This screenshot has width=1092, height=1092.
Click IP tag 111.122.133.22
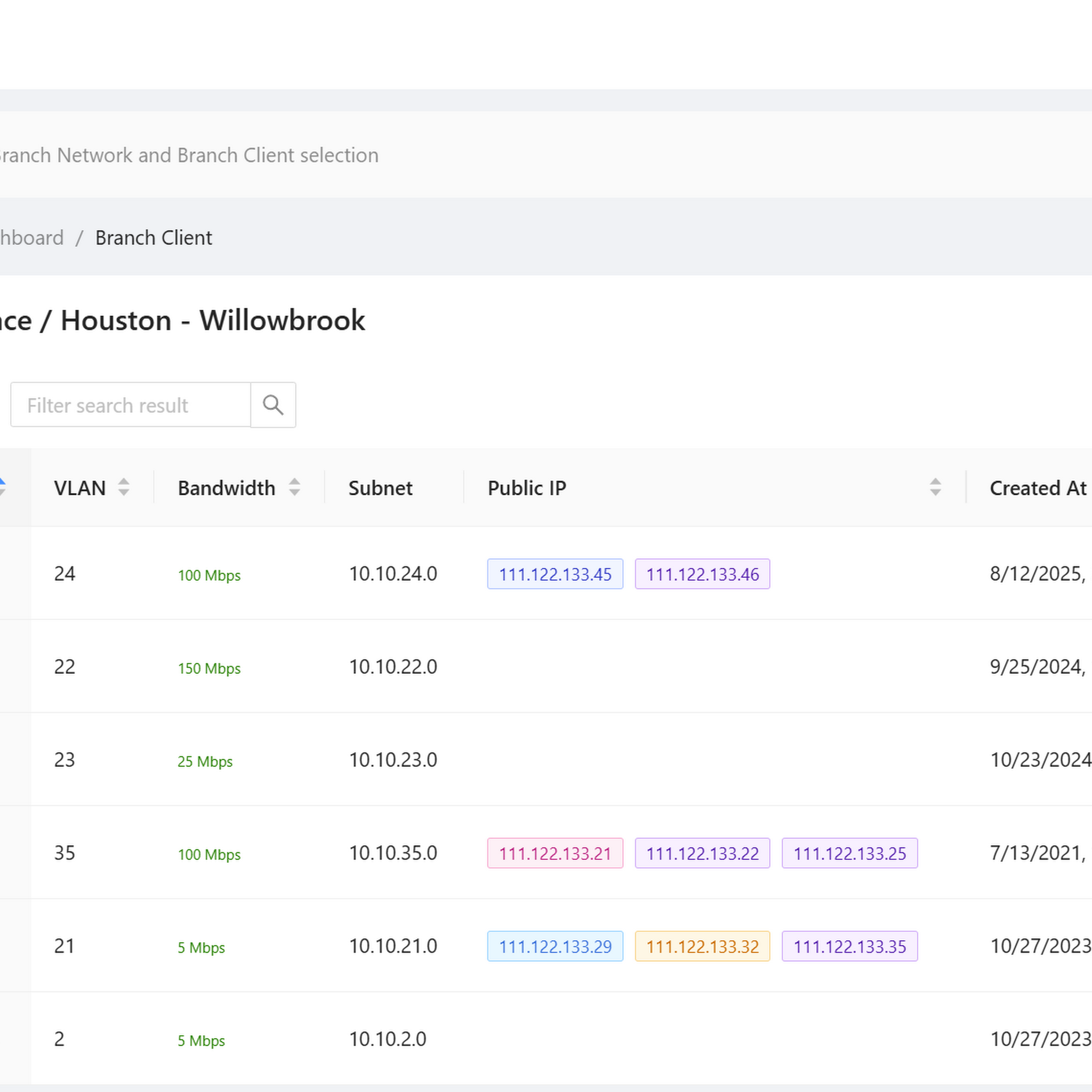tap(702, 854)
